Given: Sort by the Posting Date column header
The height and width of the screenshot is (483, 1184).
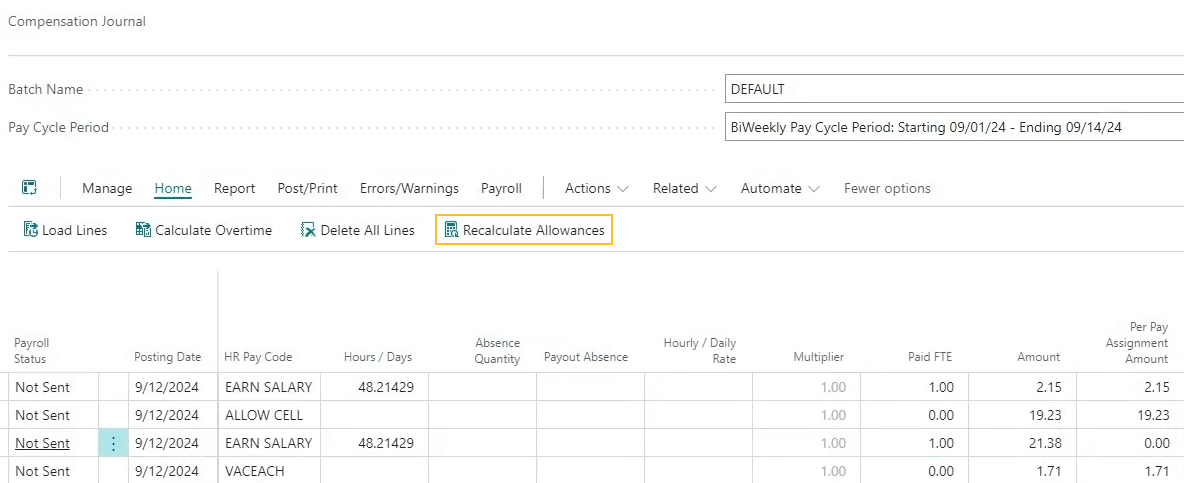Looking at the screenshot, I should 167,357.
